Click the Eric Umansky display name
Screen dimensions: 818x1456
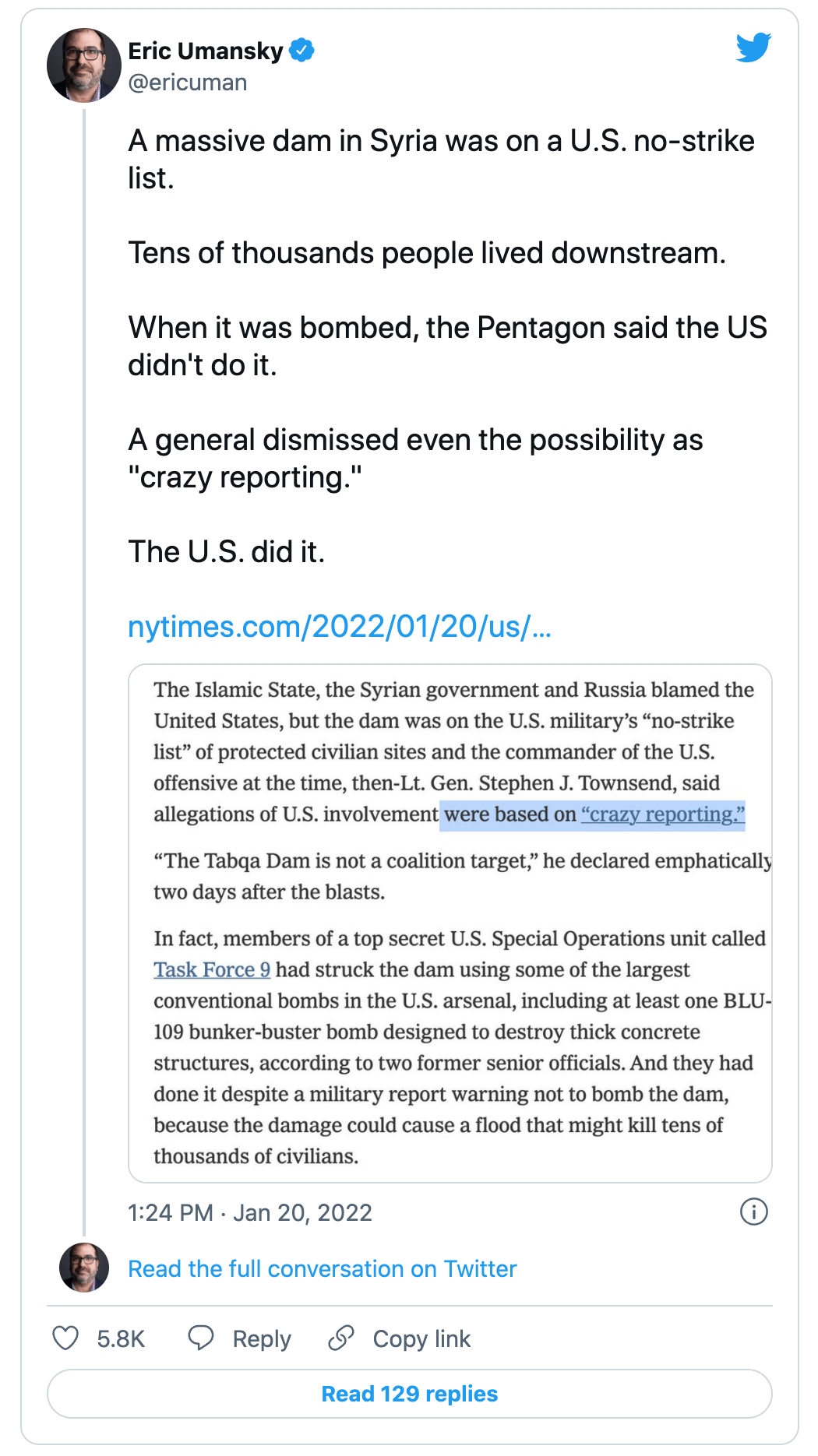206,51
